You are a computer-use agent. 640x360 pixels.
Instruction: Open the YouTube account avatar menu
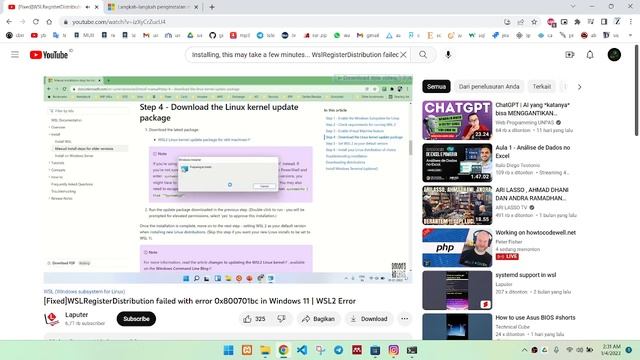(614, 54)
